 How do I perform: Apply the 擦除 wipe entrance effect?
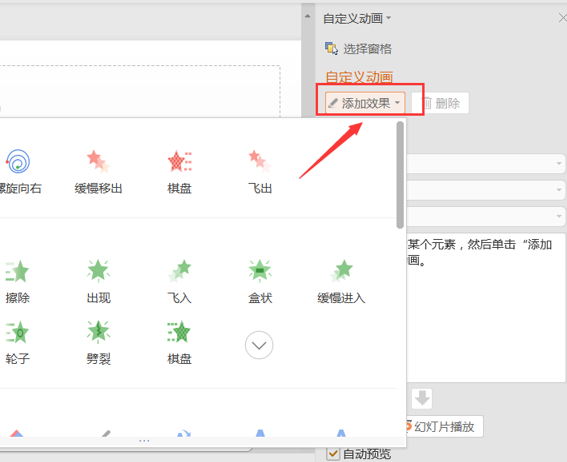click(x=17, y=282)
